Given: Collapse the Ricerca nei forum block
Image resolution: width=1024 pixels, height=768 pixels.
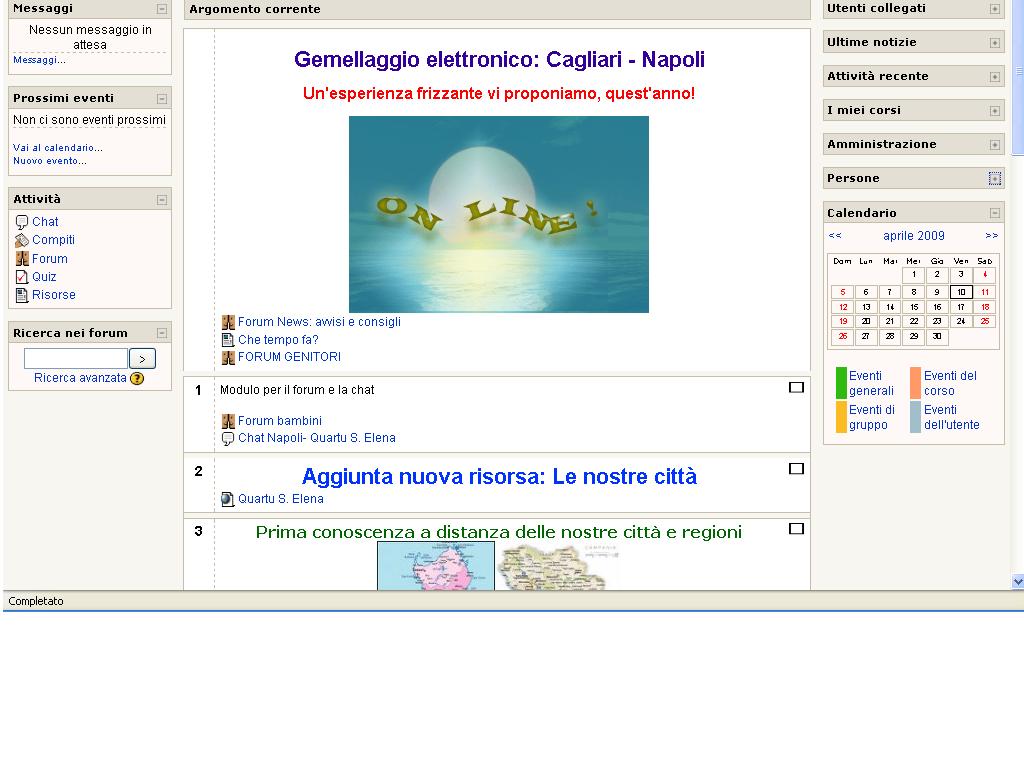Looking at the screenshot, I should click(162, 333).
